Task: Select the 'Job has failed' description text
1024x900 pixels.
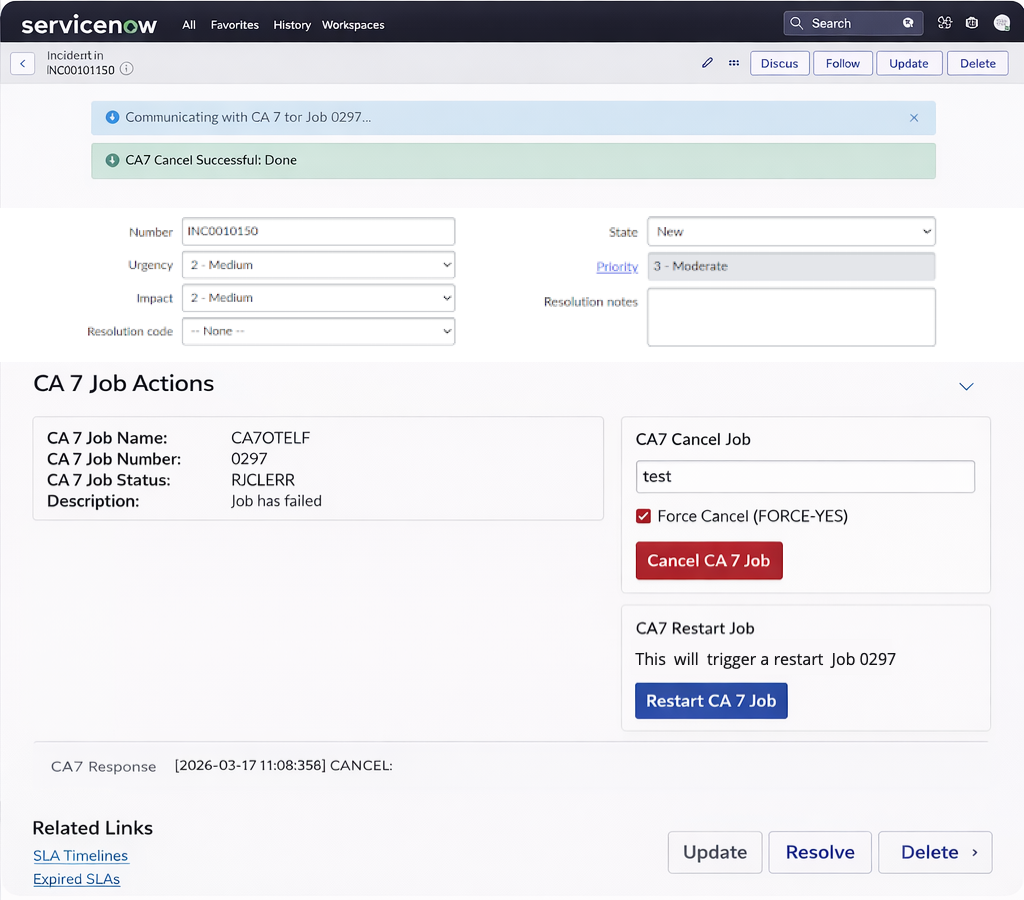Action: click(276, 501)
